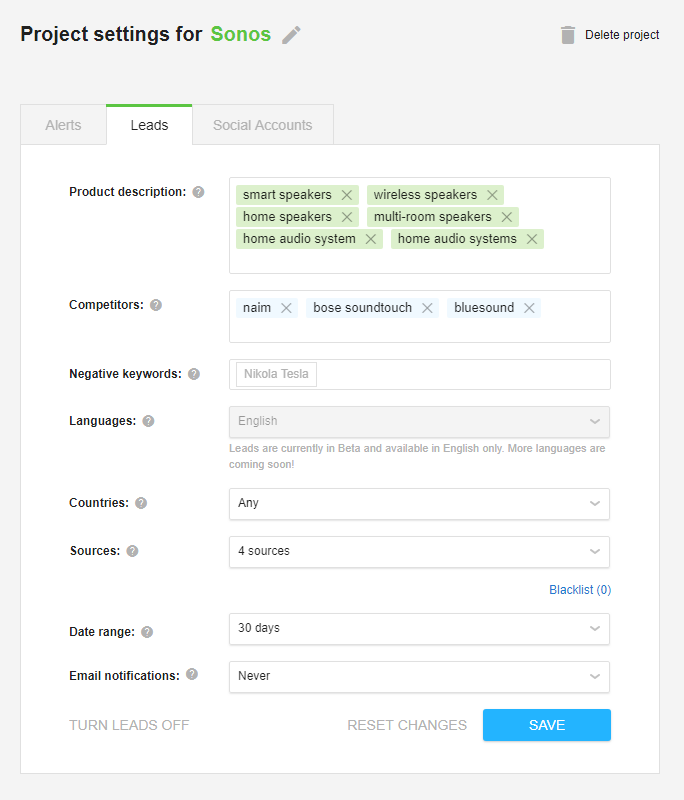Screen dimensions: 684x800
Task: Remove the 'smart speakers' tag
Action: tap(347, 195)
